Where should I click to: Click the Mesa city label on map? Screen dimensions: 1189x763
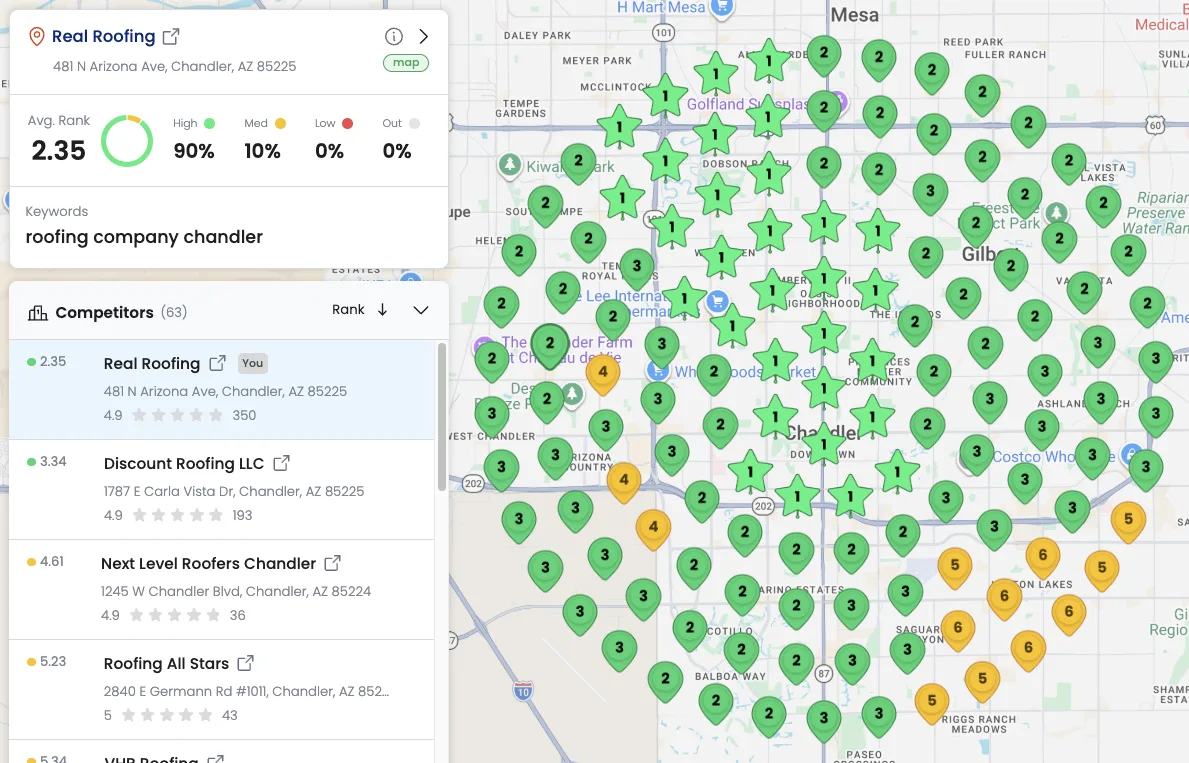click(x=855, y=14)
